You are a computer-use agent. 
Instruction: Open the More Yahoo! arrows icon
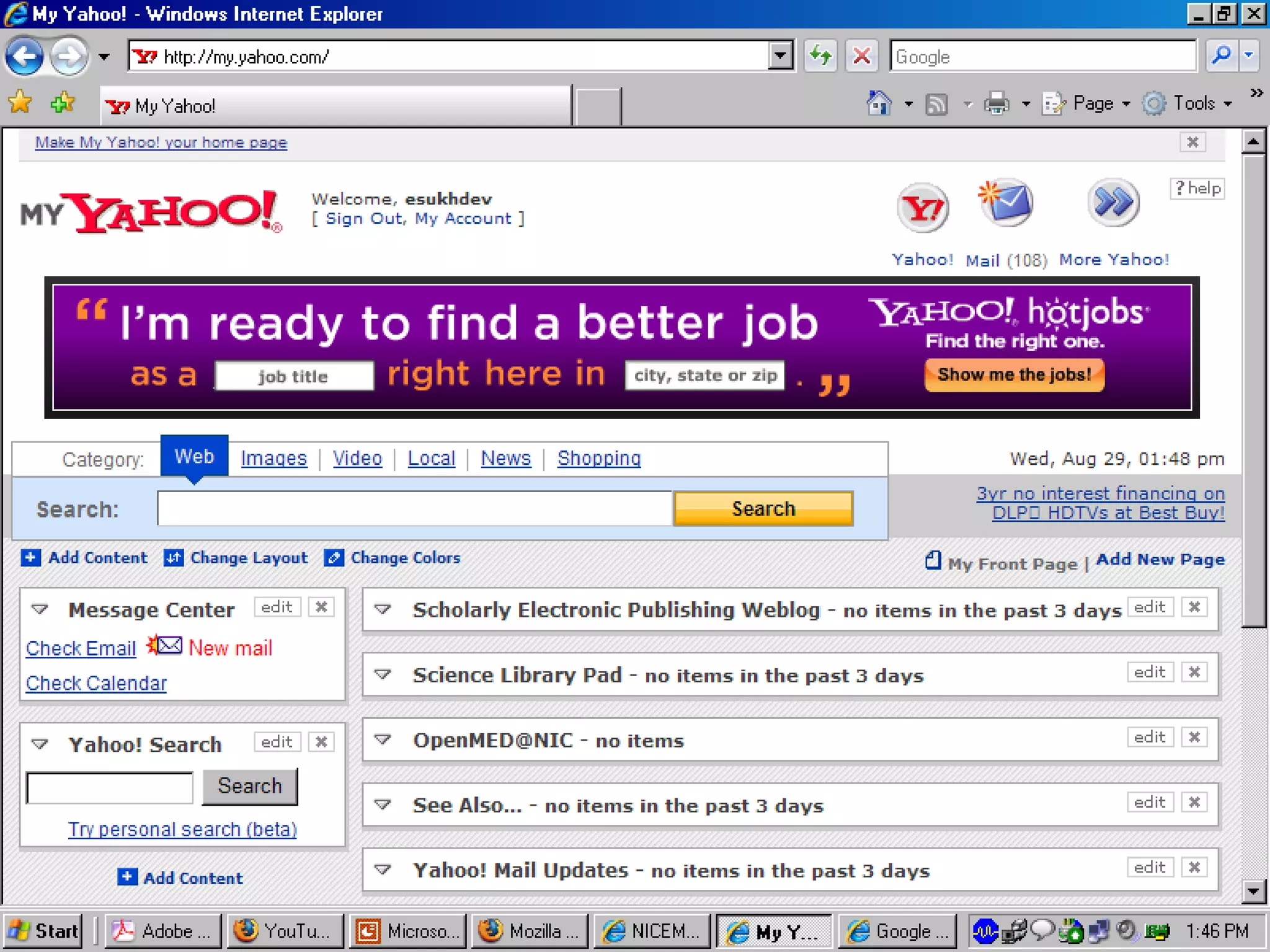(x=1113, y=203)
